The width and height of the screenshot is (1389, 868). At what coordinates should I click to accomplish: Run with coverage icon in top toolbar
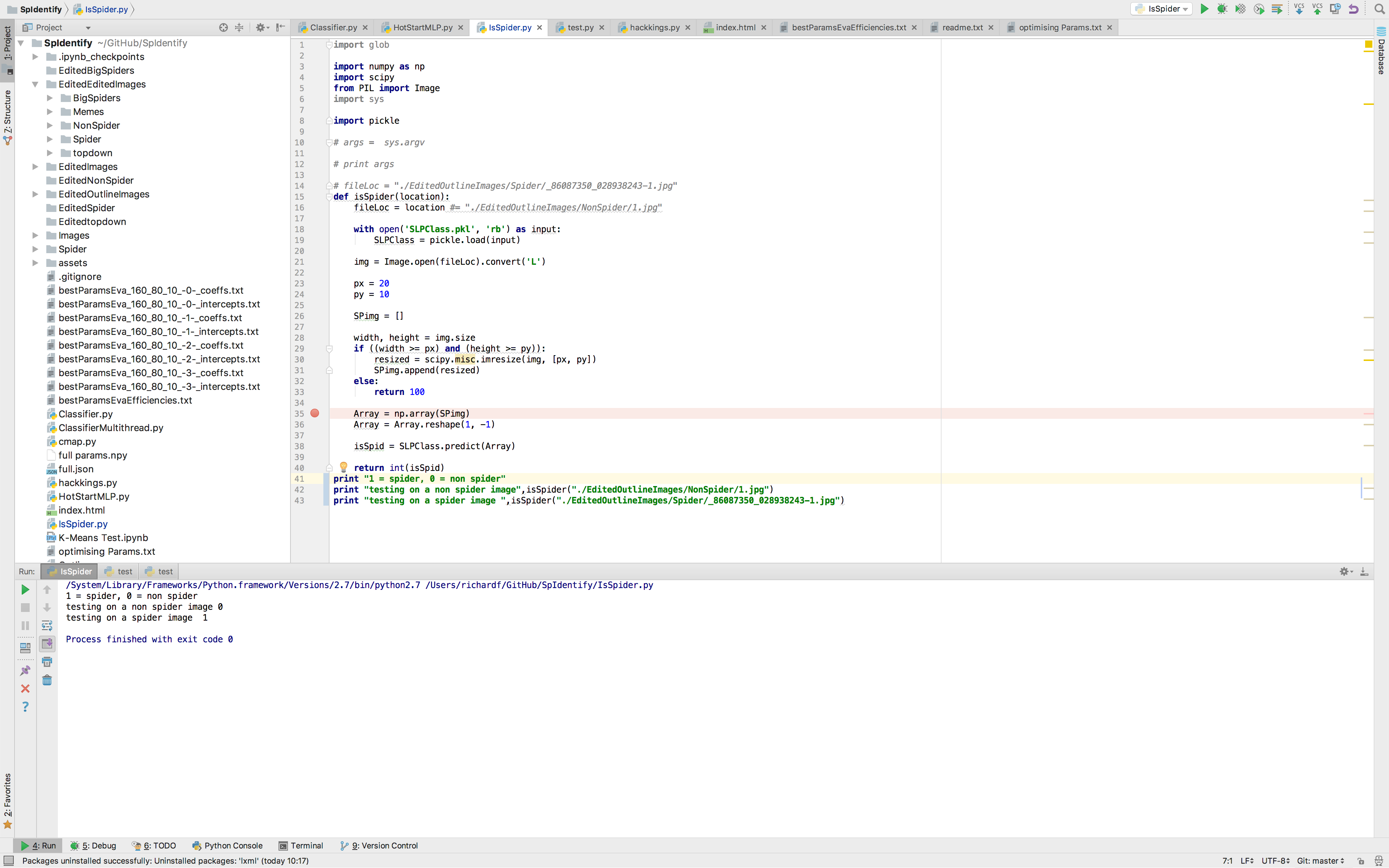click(x=1240, y=9)
